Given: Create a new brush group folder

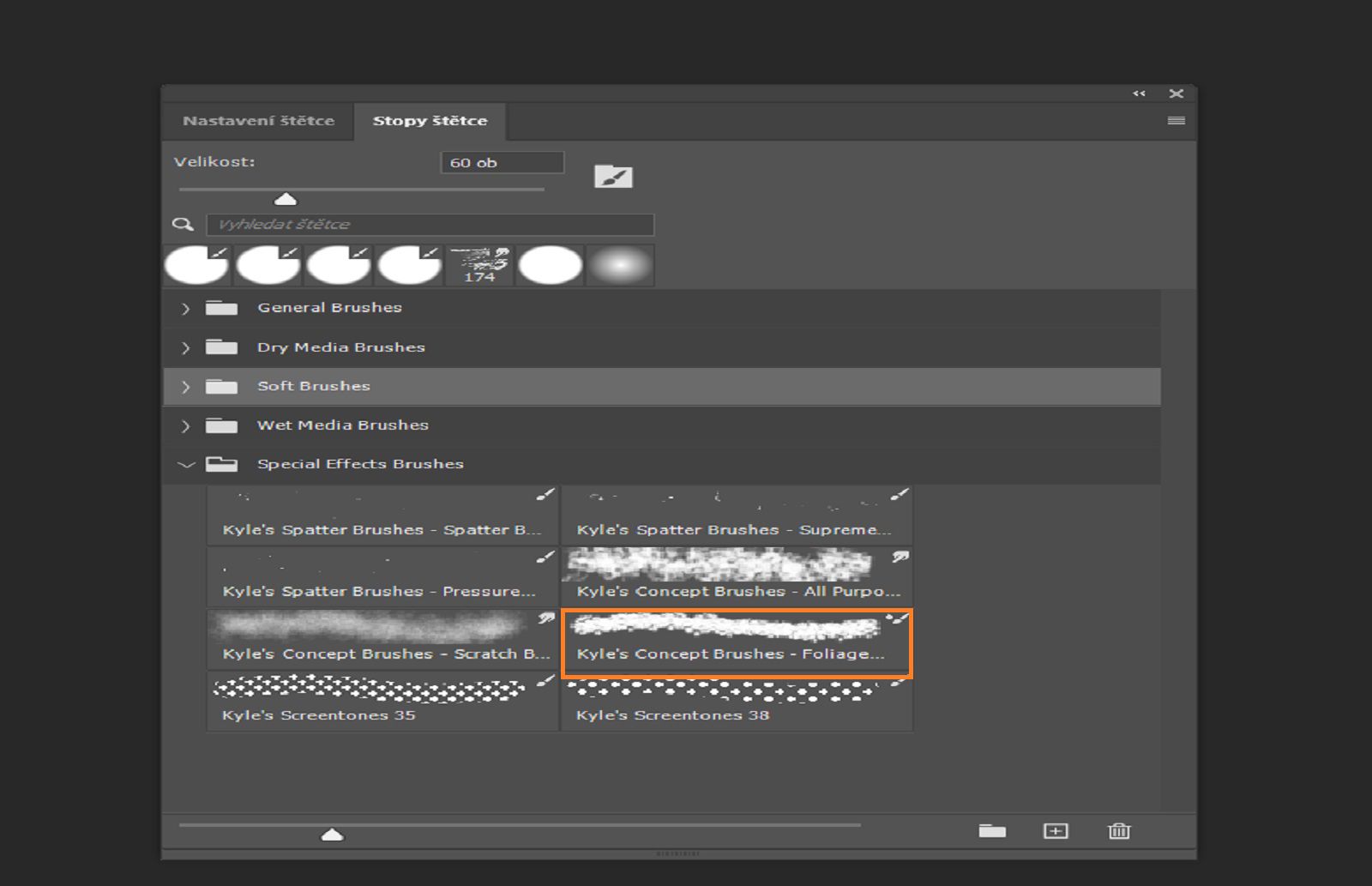Looking at the screenshot, I should 992,830.
